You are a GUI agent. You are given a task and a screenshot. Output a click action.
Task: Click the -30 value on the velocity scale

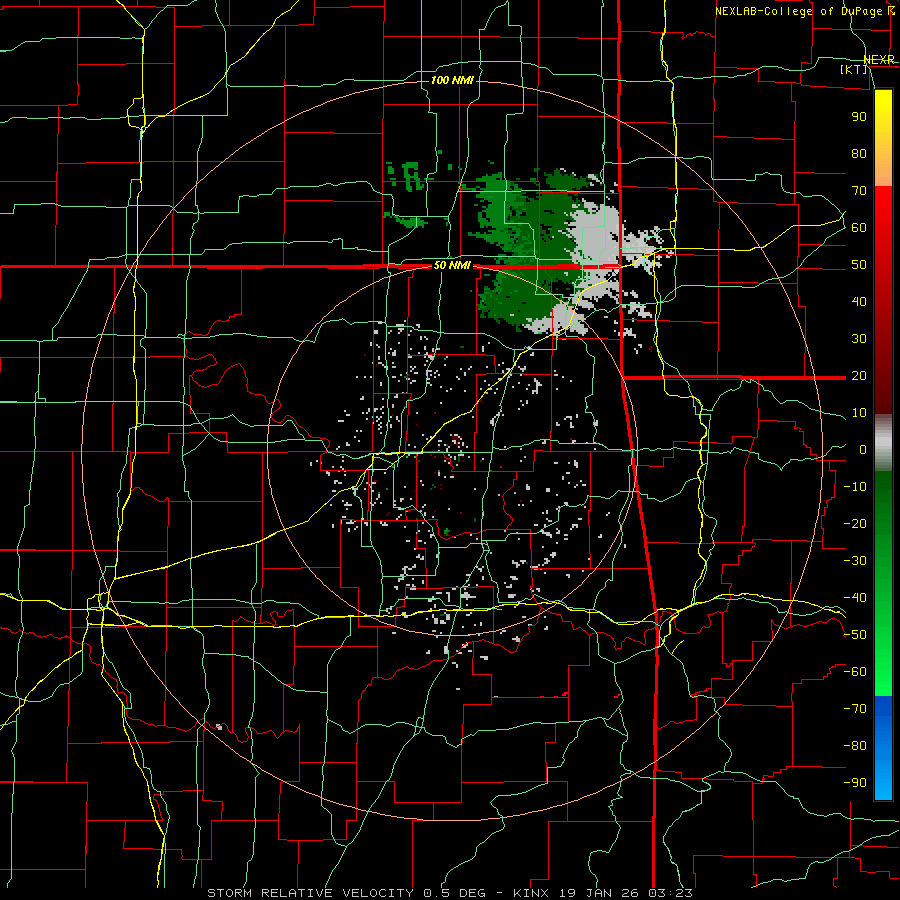point(856,561)
